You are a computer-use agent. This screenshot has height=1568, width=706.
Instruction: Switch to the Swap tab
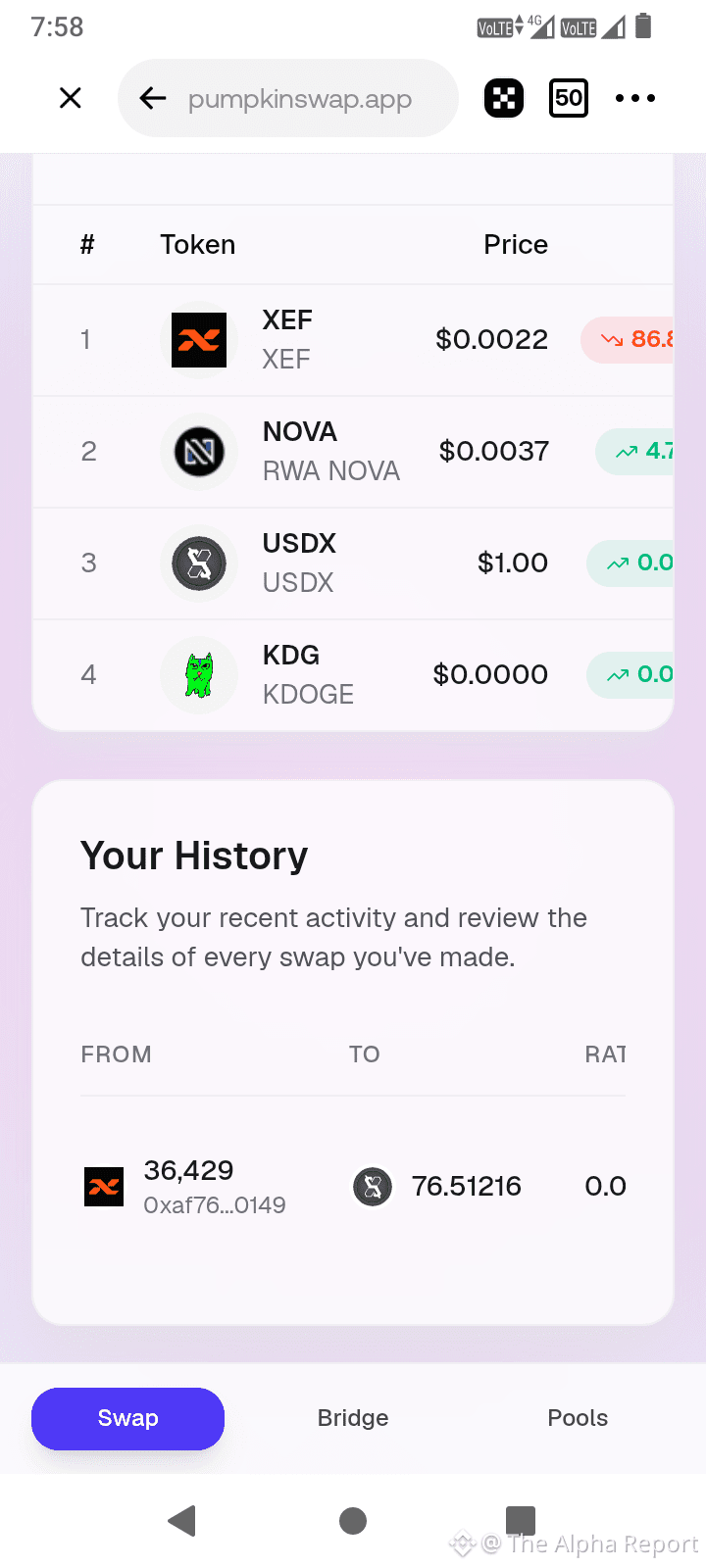(x=127, y=1418)
